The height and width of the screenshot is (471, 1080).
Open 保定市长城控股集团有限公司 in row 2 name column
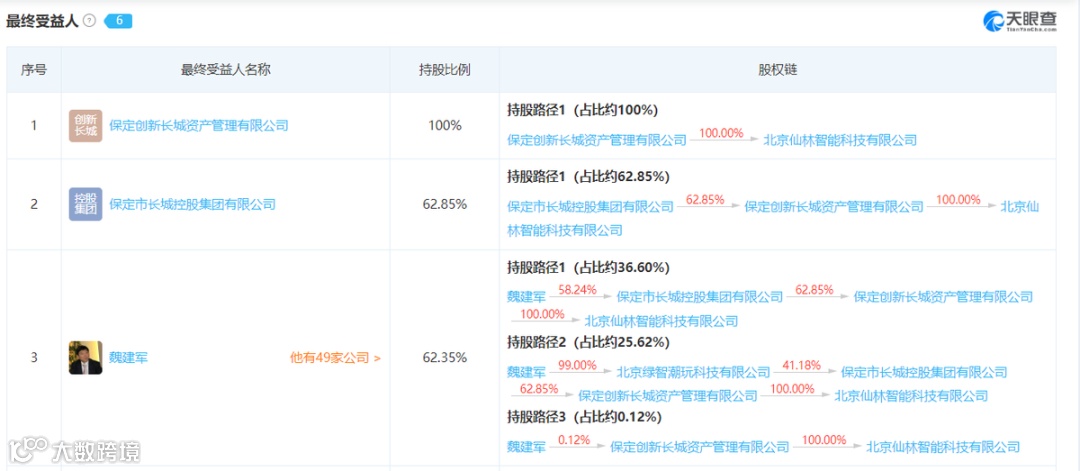coord(192,204)
